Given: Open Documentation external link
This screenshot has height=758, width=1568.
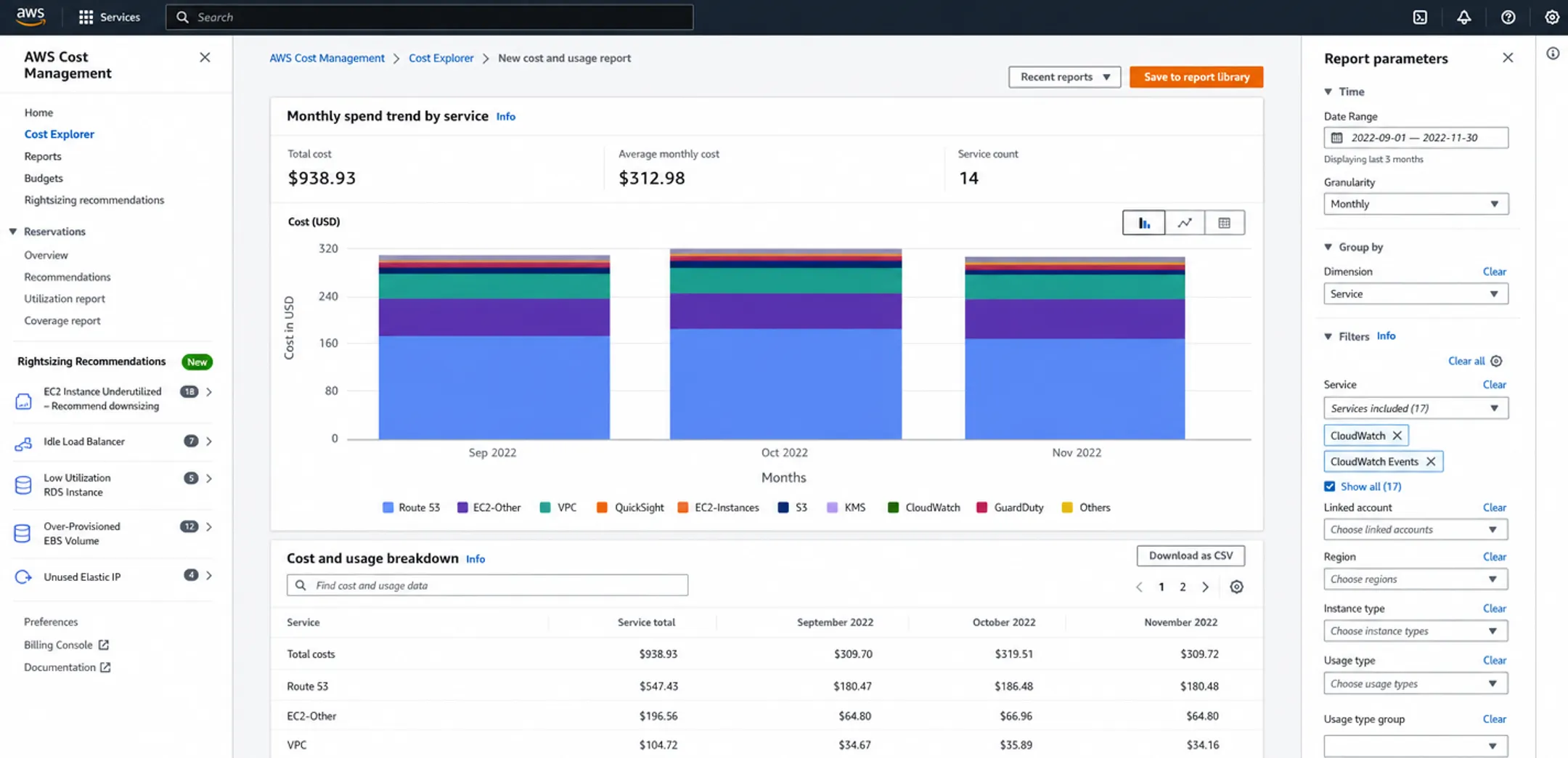Looking at the screenshot, I should pyautogui.click(x=67, y=667).
